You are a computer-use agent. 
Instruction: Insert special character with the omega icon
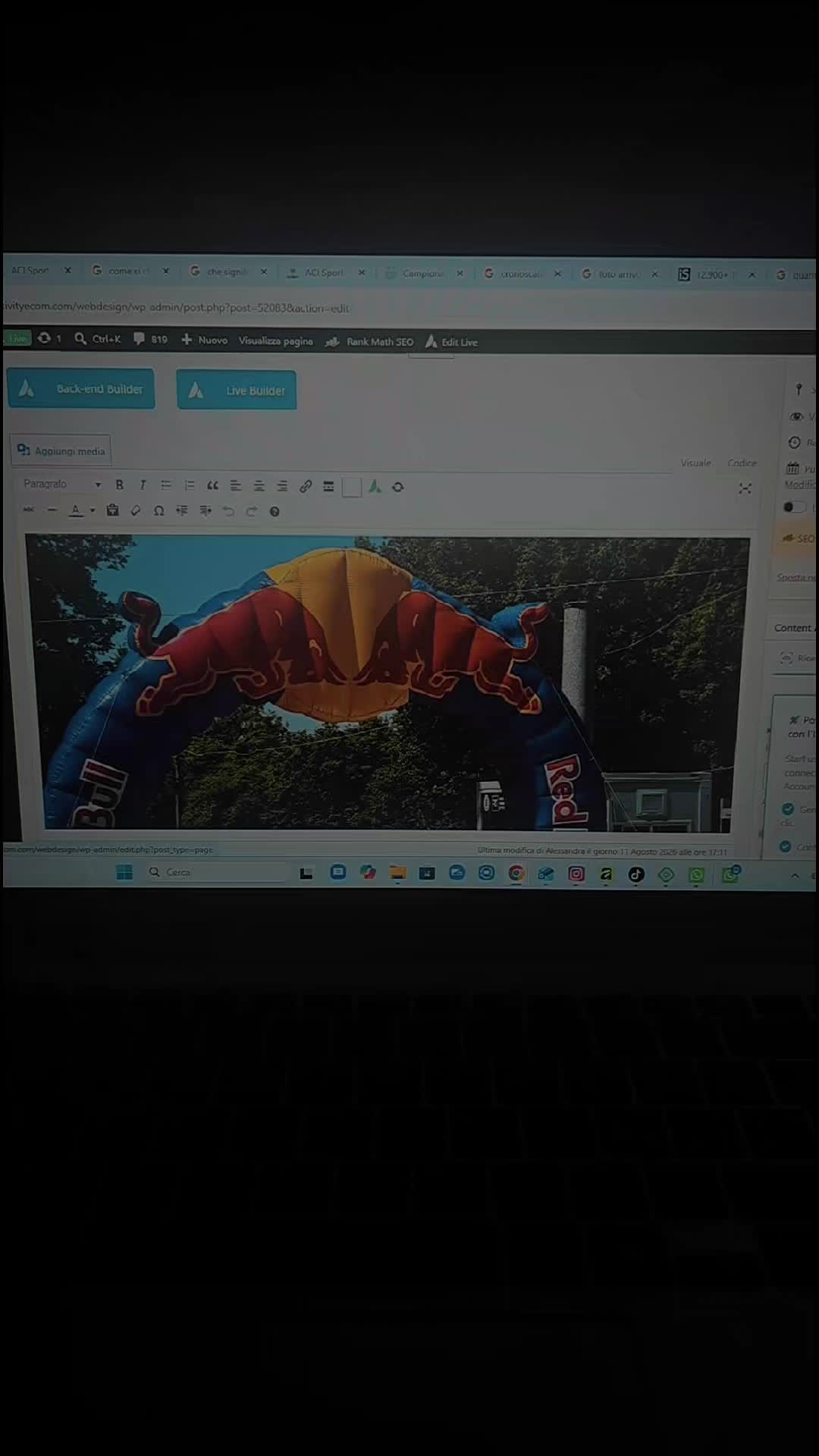[159, 511]
